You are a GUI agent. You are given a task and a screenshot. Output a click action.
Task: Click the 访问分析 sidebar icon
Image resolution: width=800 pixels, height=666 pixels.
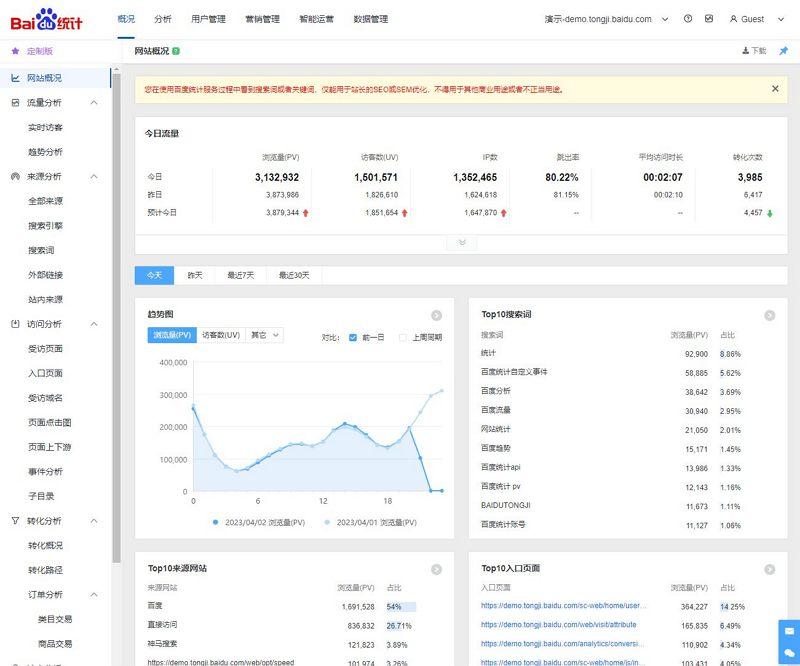pyautogui.click(x=16, y=324)
